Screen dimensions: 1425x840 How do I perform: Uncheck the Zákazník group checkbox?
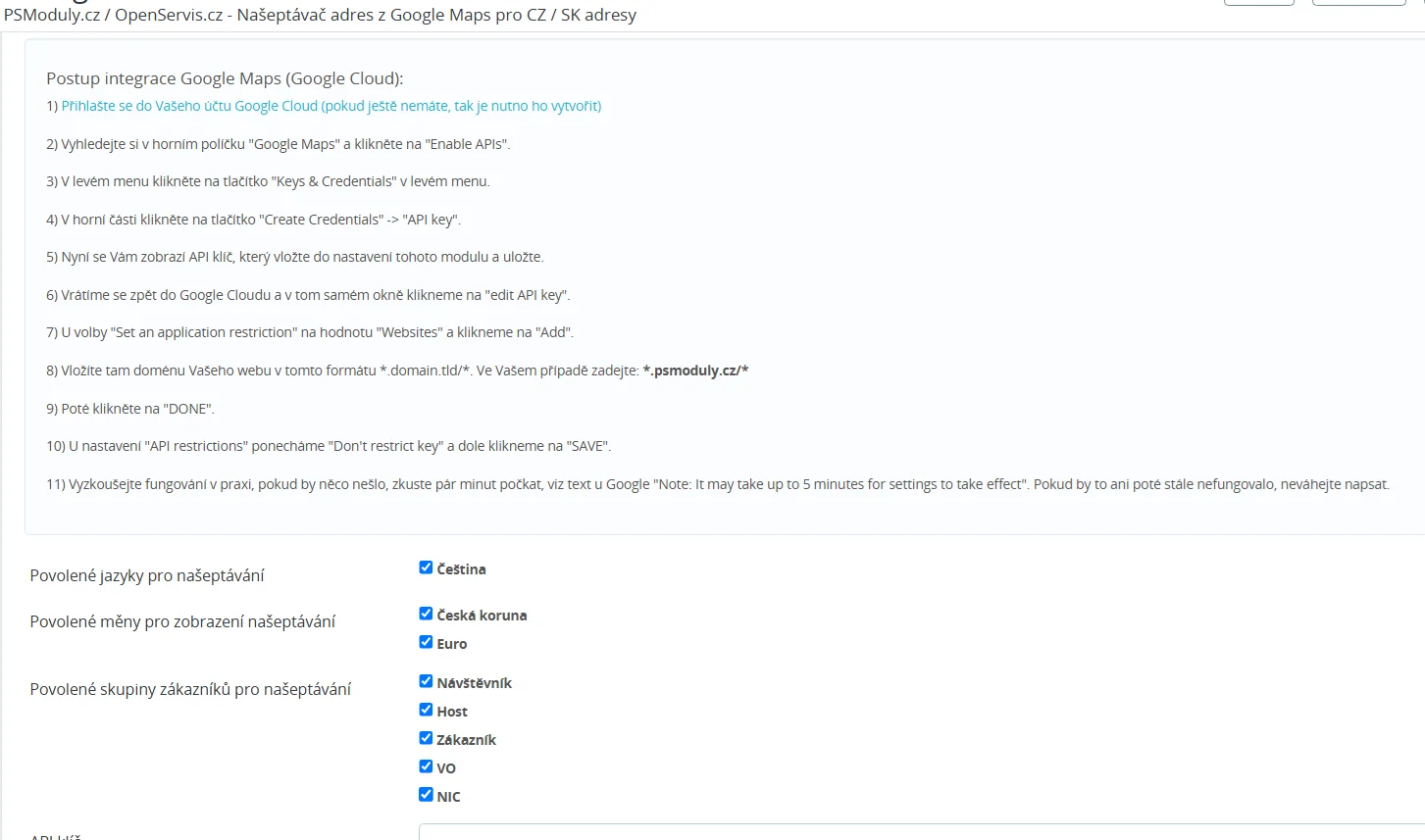(x=426, y=738)
